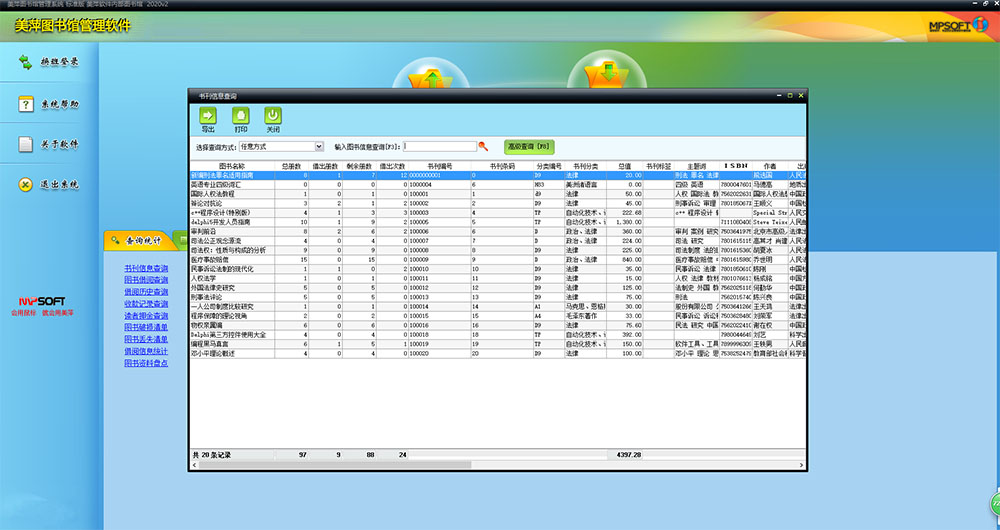Image resolution: width=1000 pixels, height=530 pixels.
Task: Open the 借阅信息统计 link
Action: (x=146, y=352)
